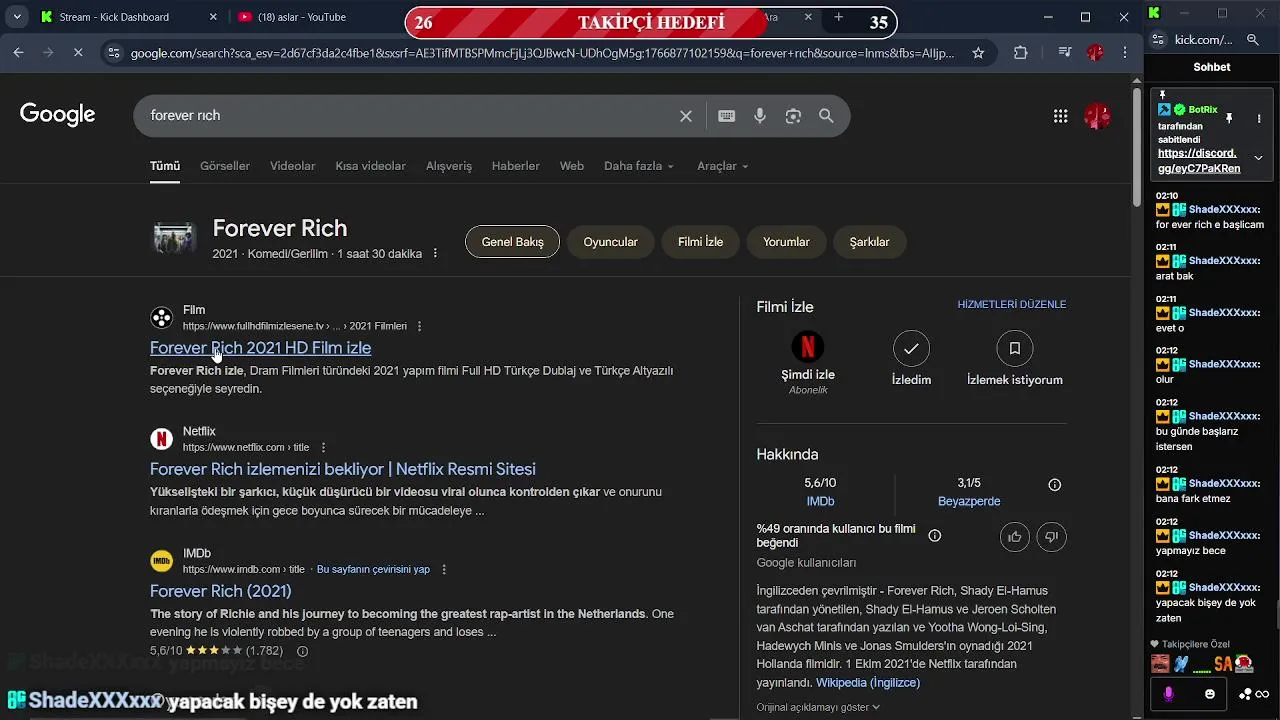Open emoji picker in Kick chat

pos(1210,694)
